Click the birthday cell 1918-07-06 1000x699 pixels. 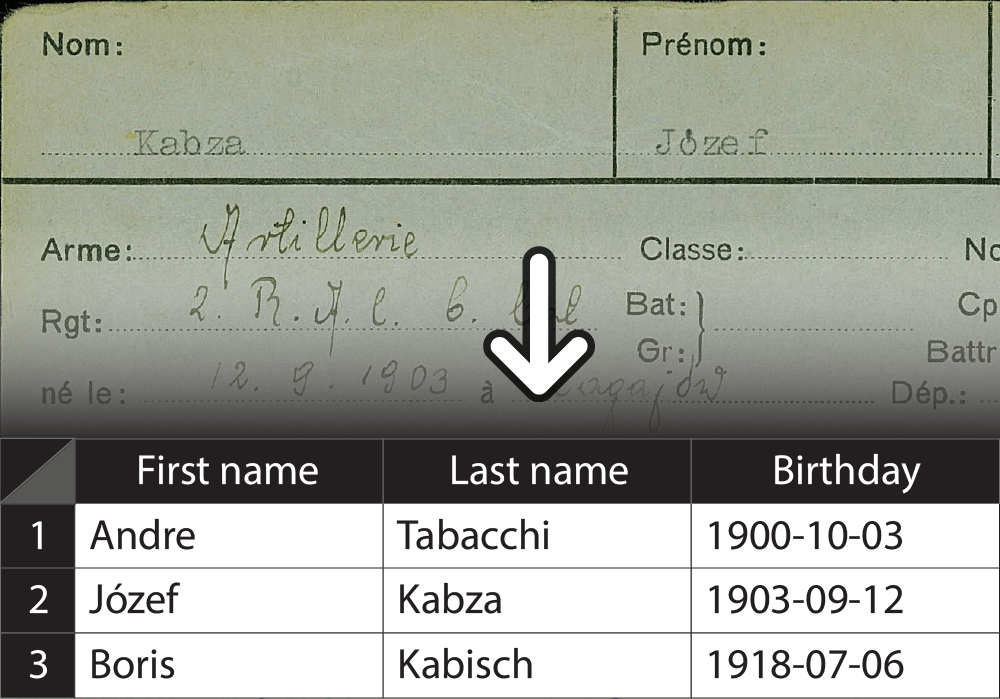coord(845,665)
